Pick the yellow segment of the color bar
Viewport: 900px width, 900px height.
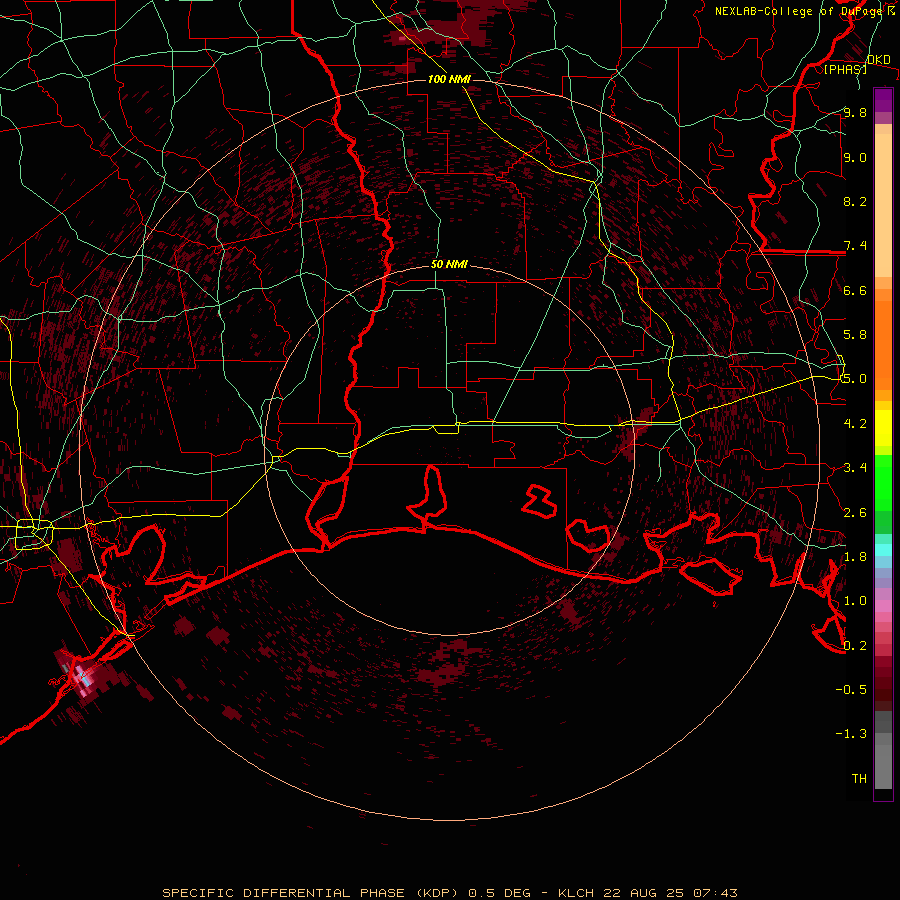[883, 428]
